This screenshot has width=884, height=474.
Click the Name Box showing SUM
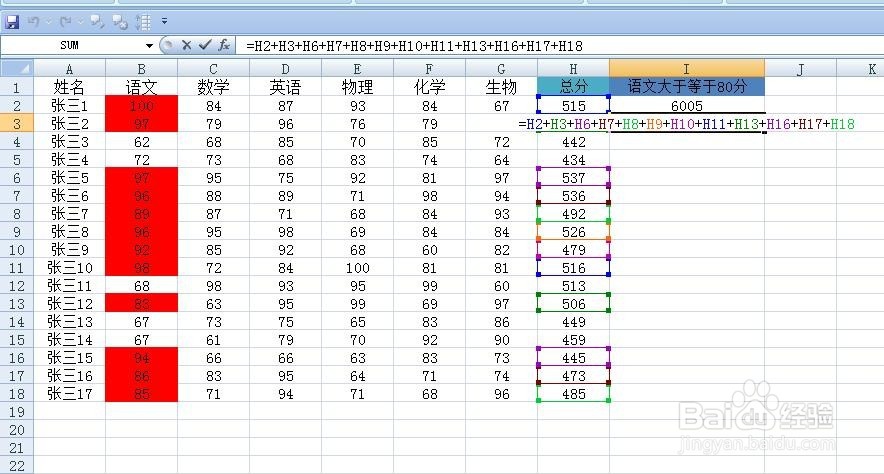(x=70, y=46)
